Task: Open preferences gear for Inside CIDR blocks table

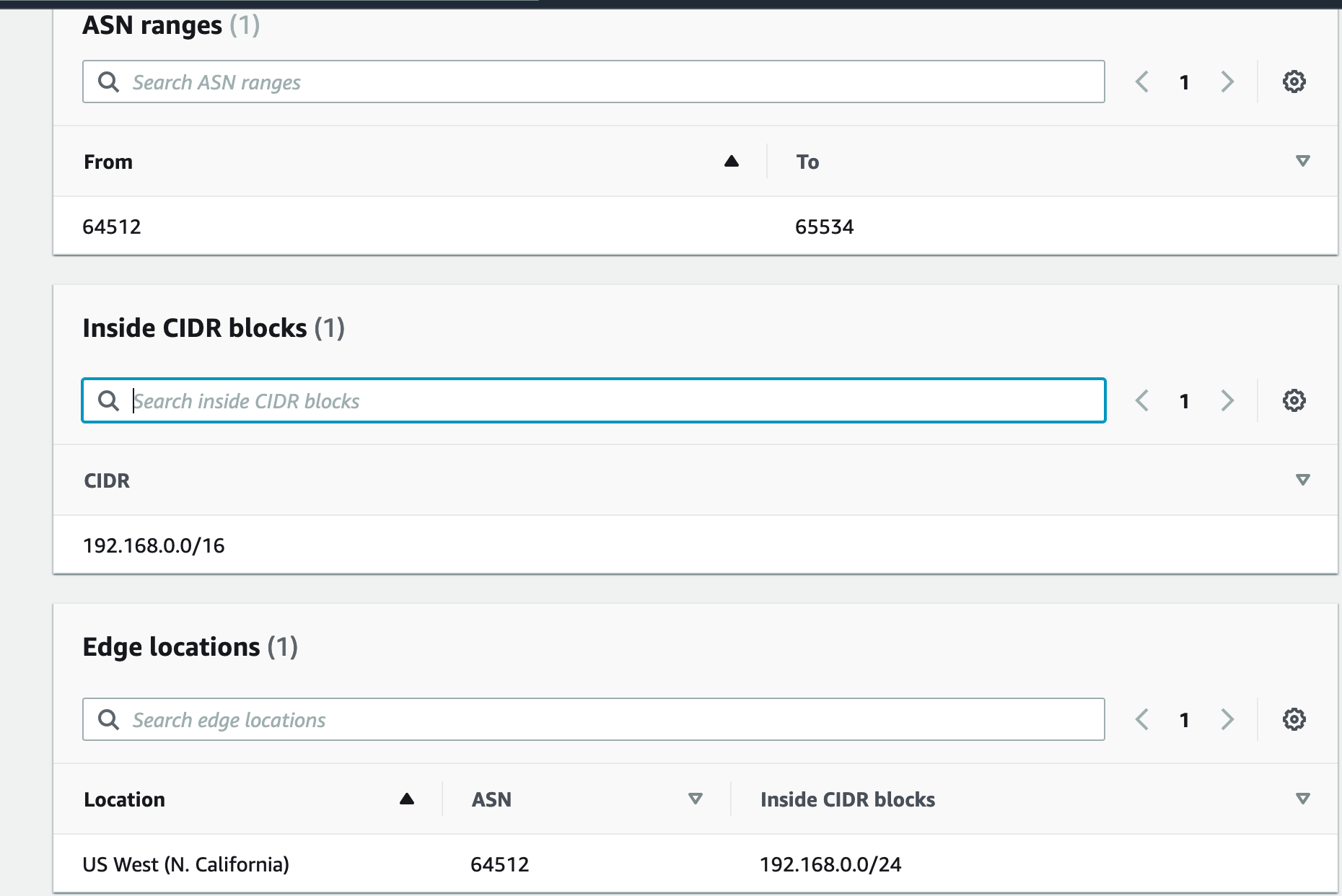Action: point(1294,400)
